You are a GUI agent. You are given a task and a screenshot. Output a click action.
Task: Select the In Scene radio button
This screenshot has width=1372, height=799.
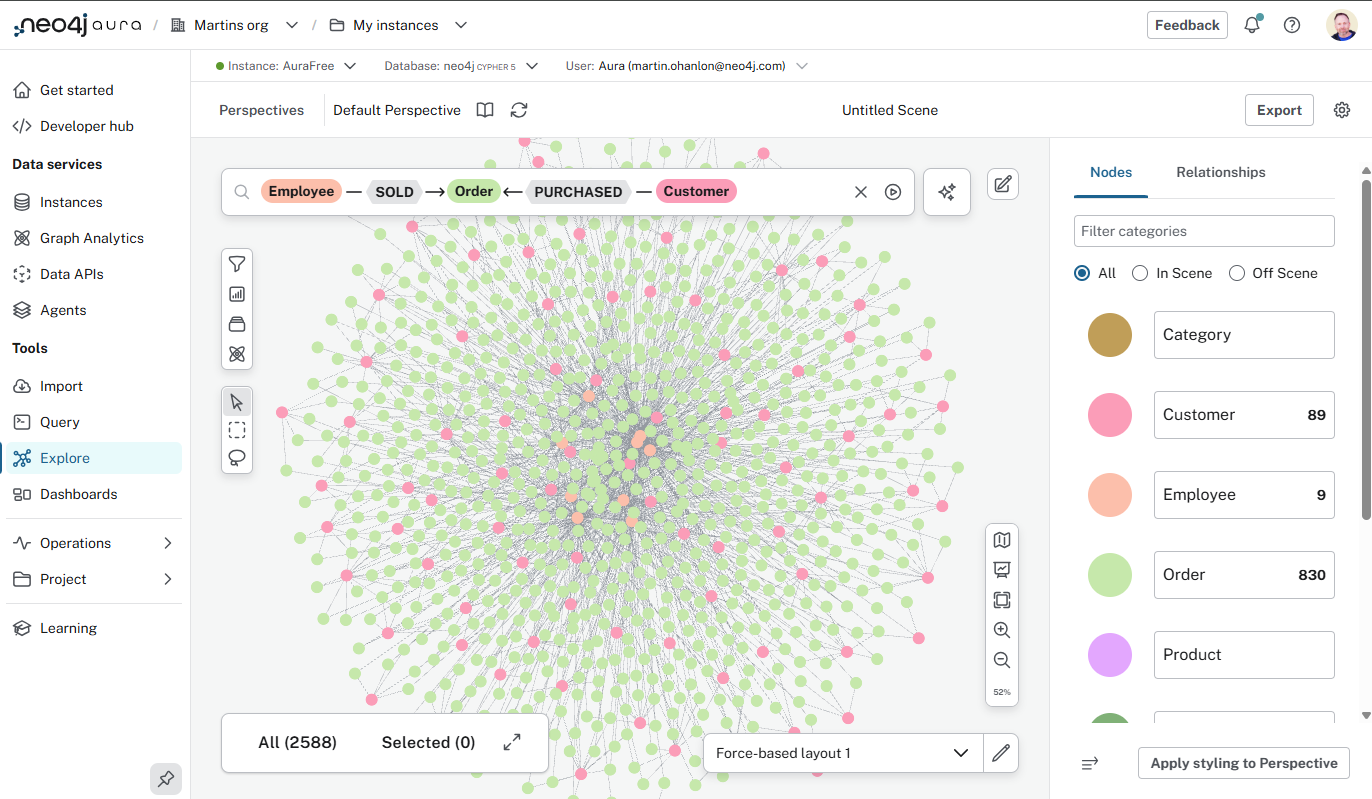(1140, 273)
